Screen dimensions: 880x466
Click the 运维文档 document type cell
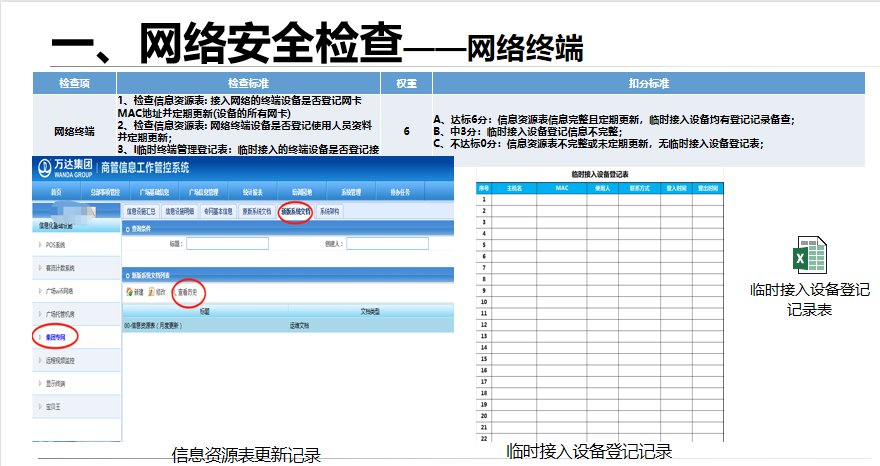pyautogui.click(x=299, y=325)
